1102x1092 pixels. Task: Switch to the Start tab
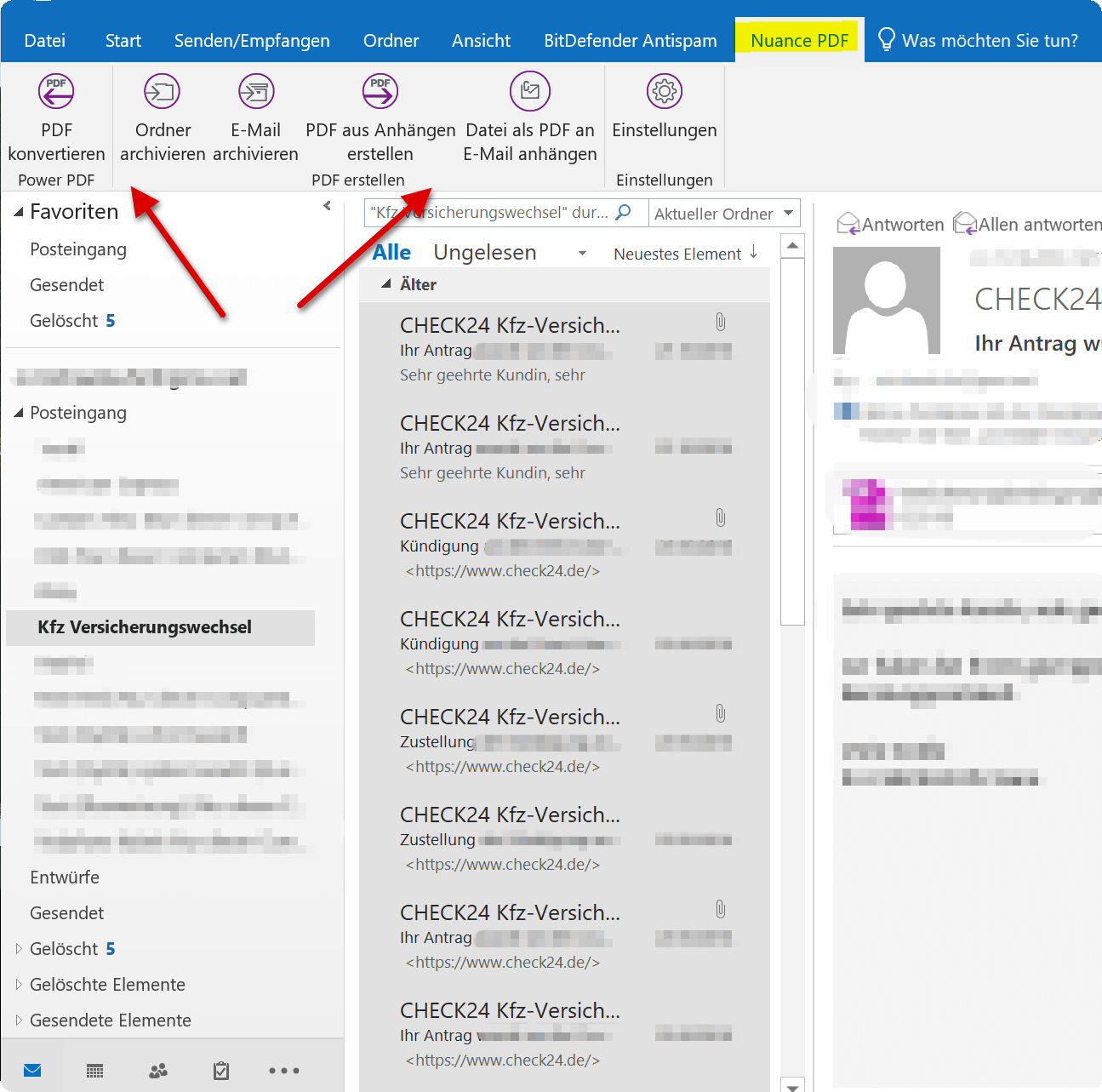coord(123,40)
